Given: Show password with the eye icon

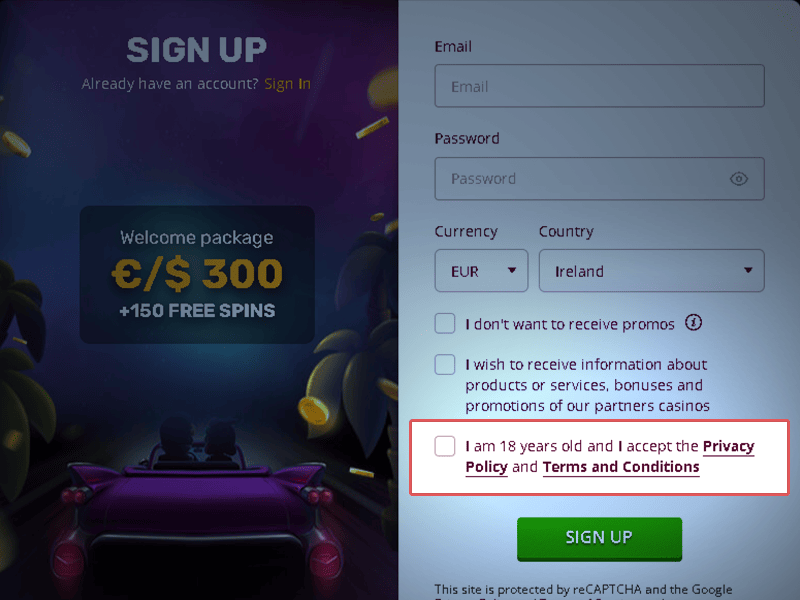Looking at the screenshot, I should coord(739,179).
